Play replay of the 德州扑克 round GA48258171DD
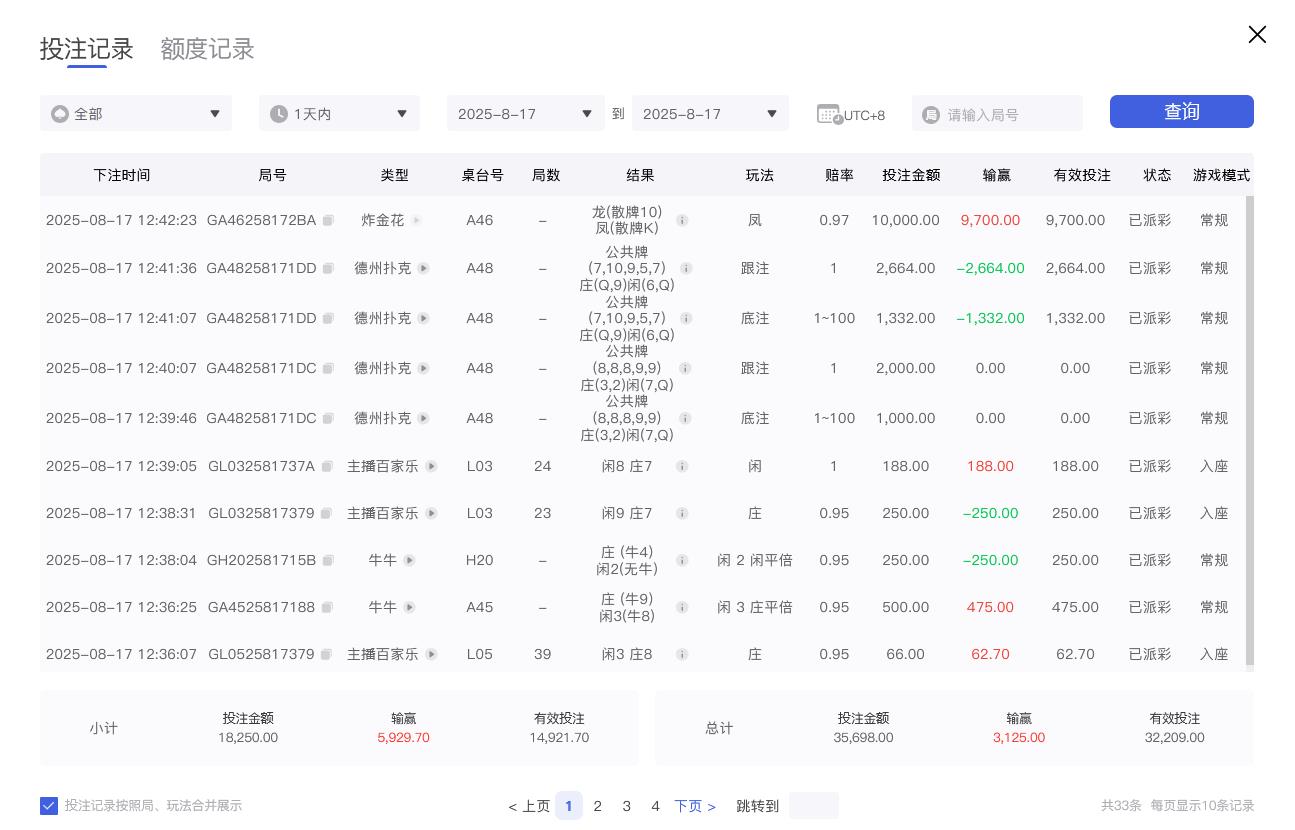 click(423, 268)
